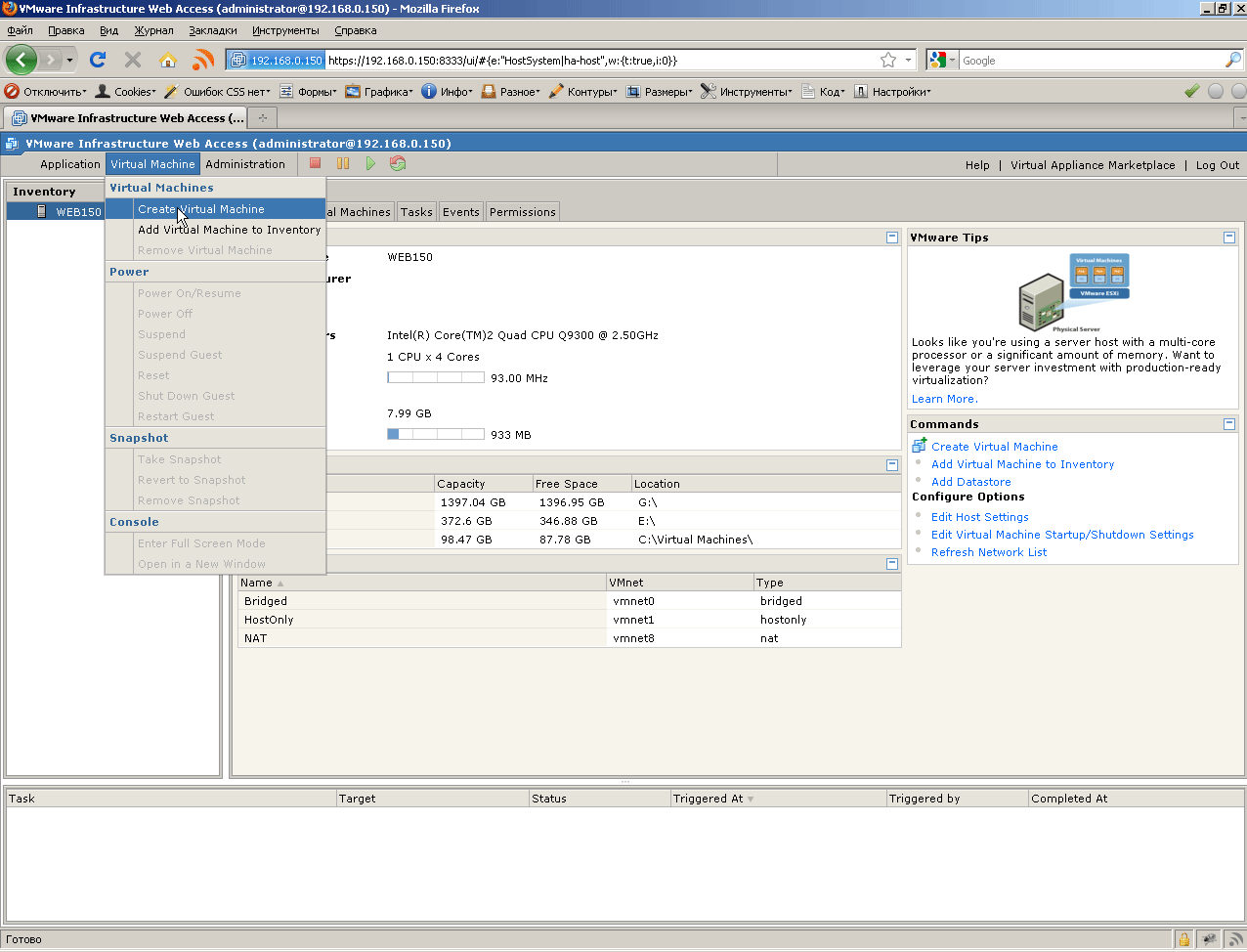Image resolution: width=1247 pixels, height=952 pixels.
Task: Click the green Power On play icon
Action: click(x=370, y=163)
